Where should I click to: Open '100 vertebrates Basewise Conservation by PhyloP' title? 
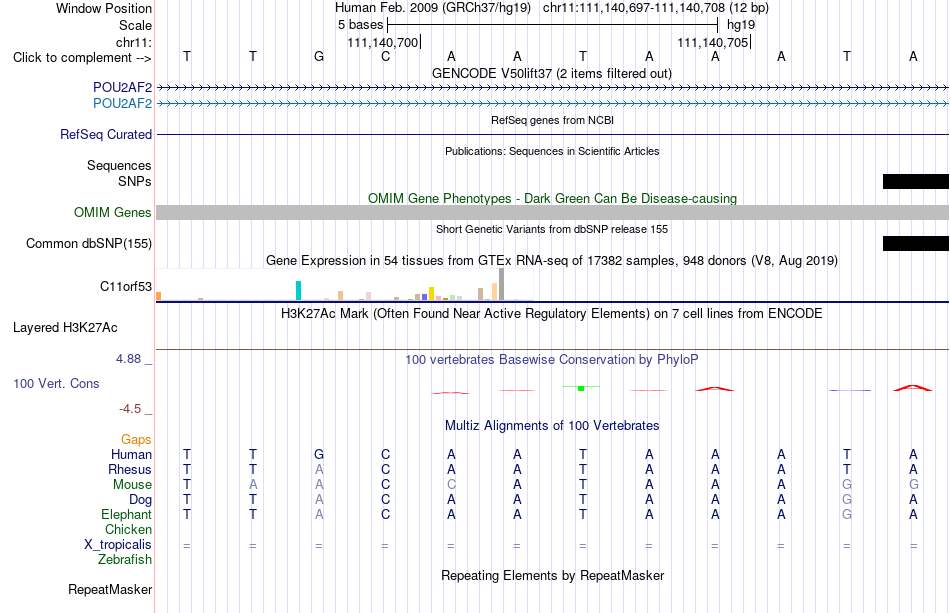point(552,360)
